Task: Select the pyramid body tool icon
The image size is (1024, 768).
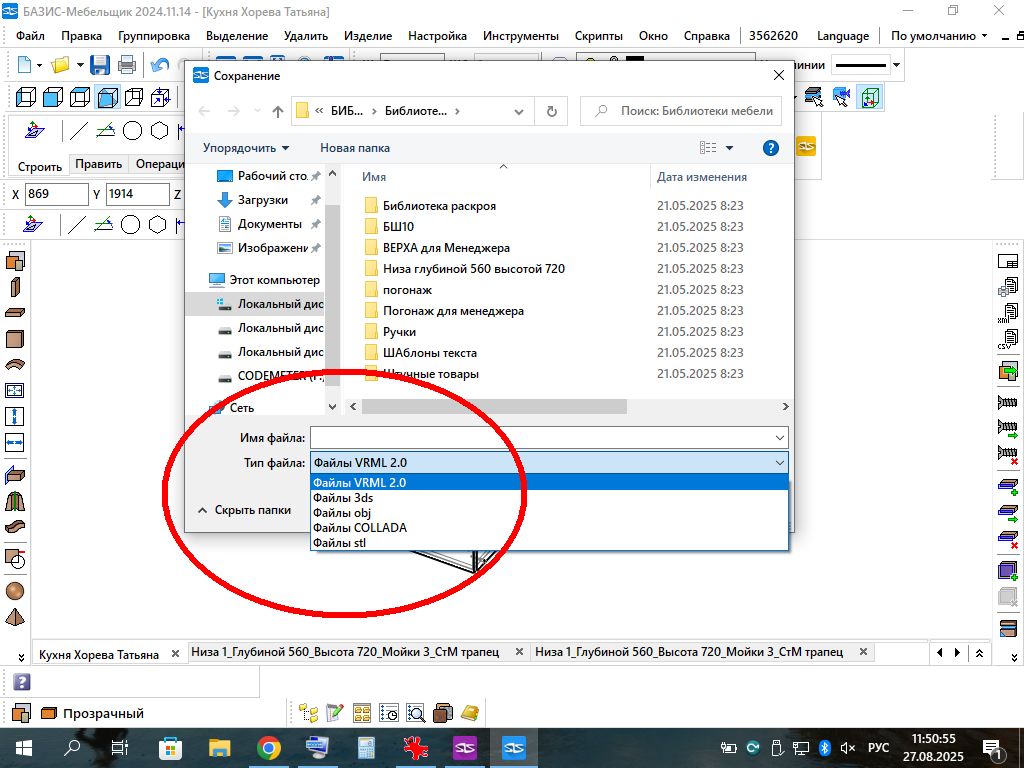Action: point(15,616)
